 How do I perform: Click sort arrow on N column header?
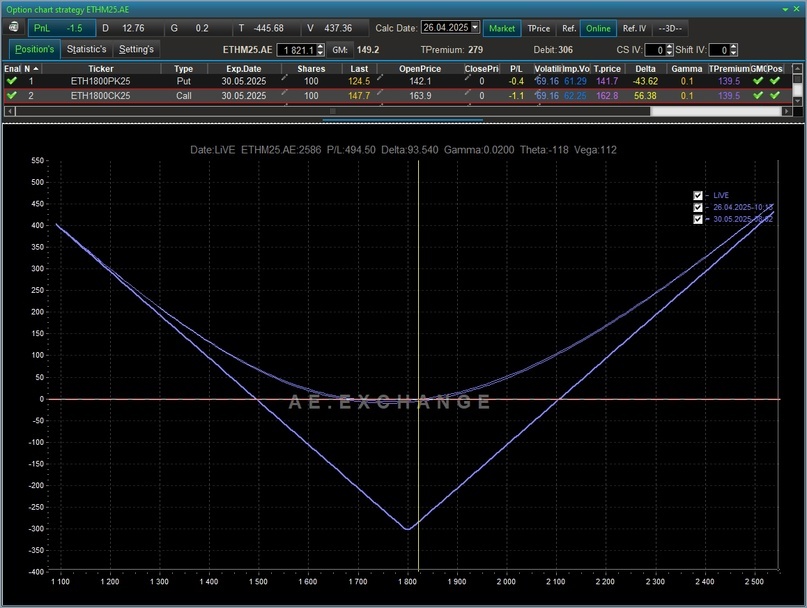click(x=36, y=68)
